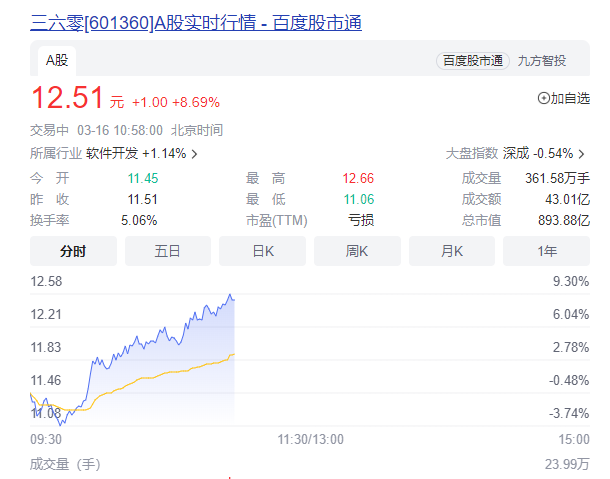The height and width of the screenshot is (479, 610).
Task: Click 市盈(TTM) value 亏损
Action: point(361,221)
